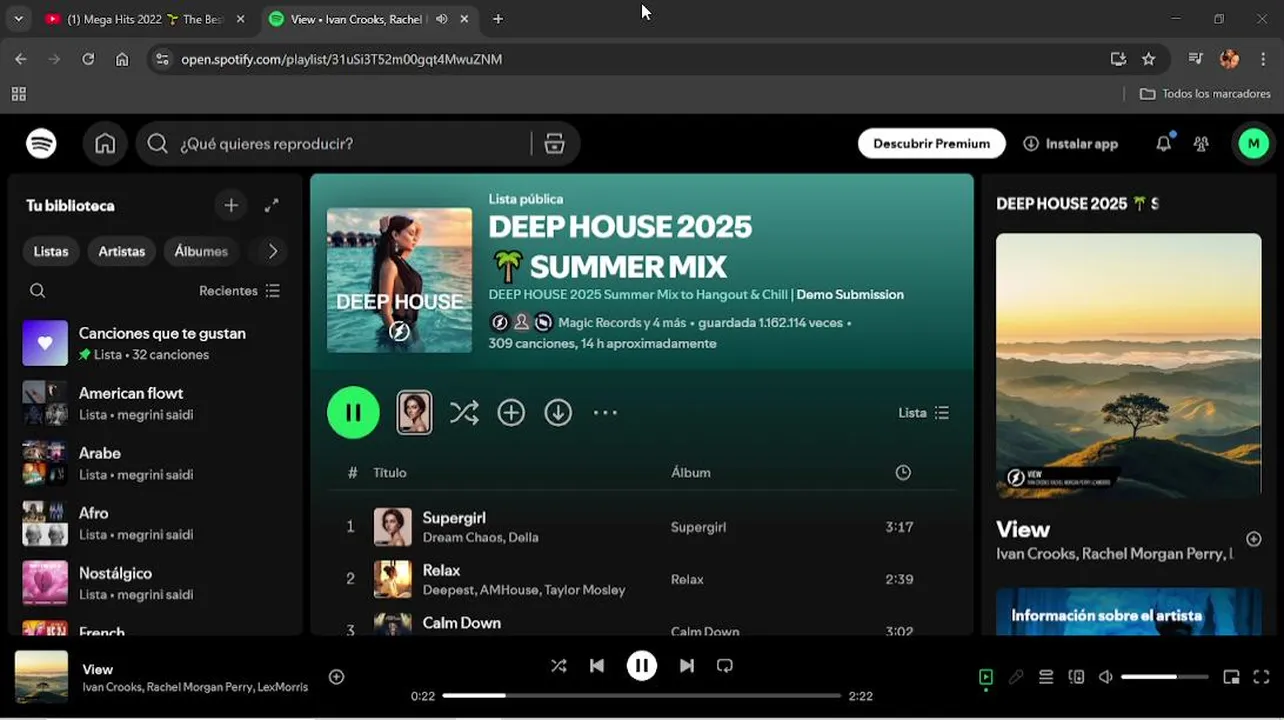Viewport: 1284px width, 720px height.
Task: Open new browser tab
Action: point(498,19)
